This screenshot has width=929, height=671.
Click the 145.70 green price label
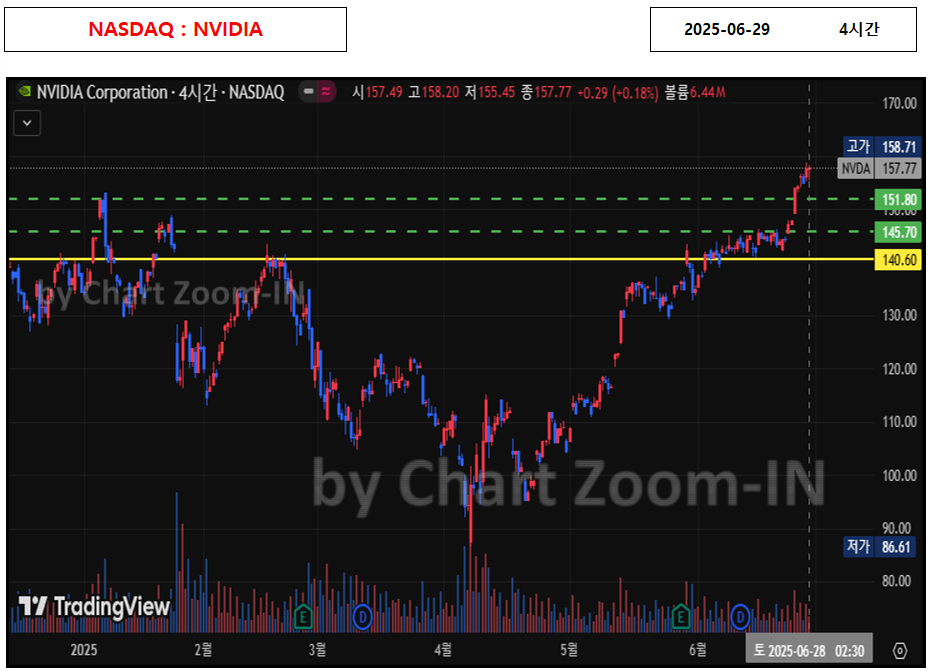(x=898, y=232)
